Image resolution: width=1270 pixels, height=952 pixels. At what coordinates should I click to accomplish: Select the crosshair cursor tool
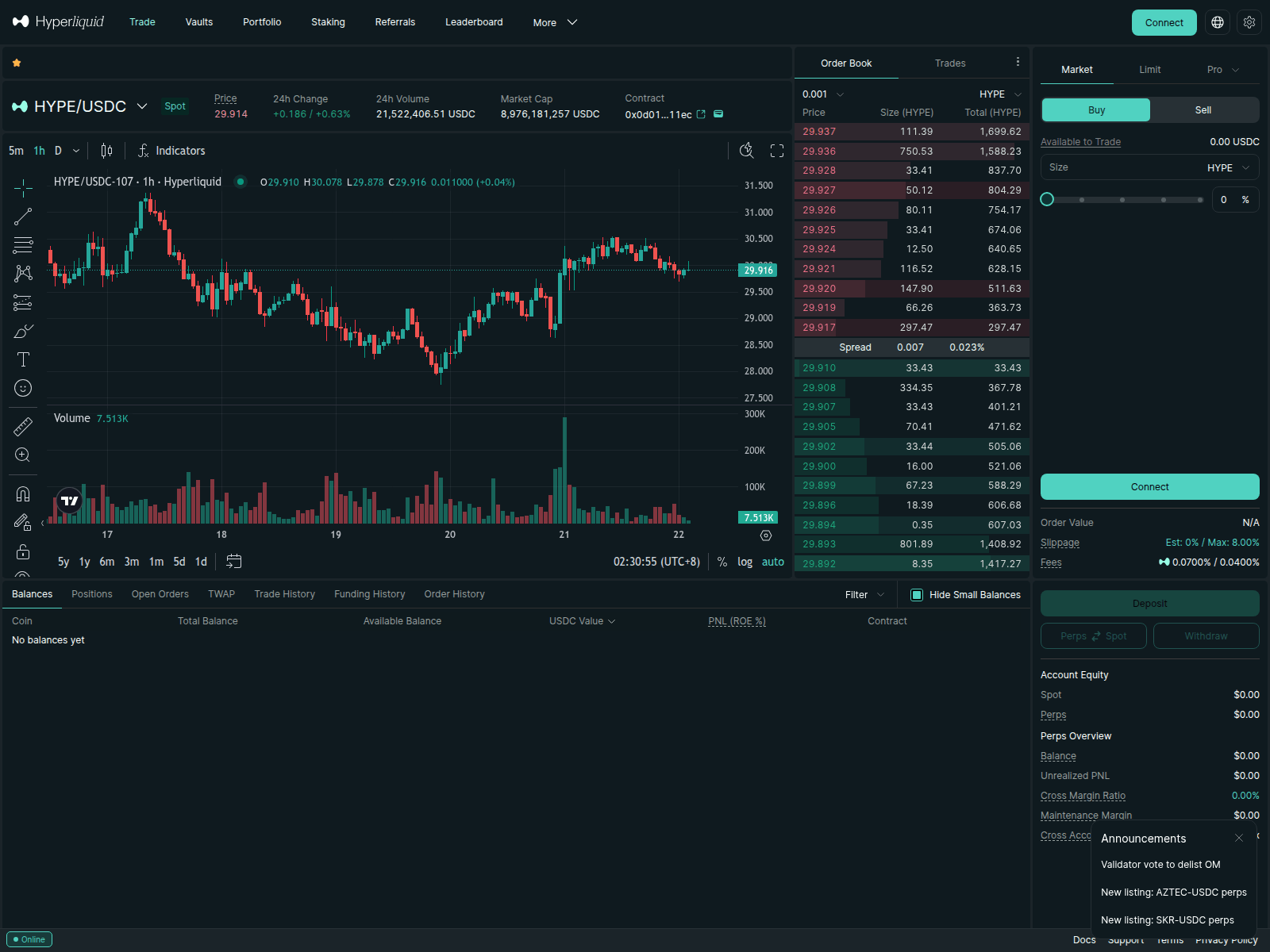pos(23,188)
